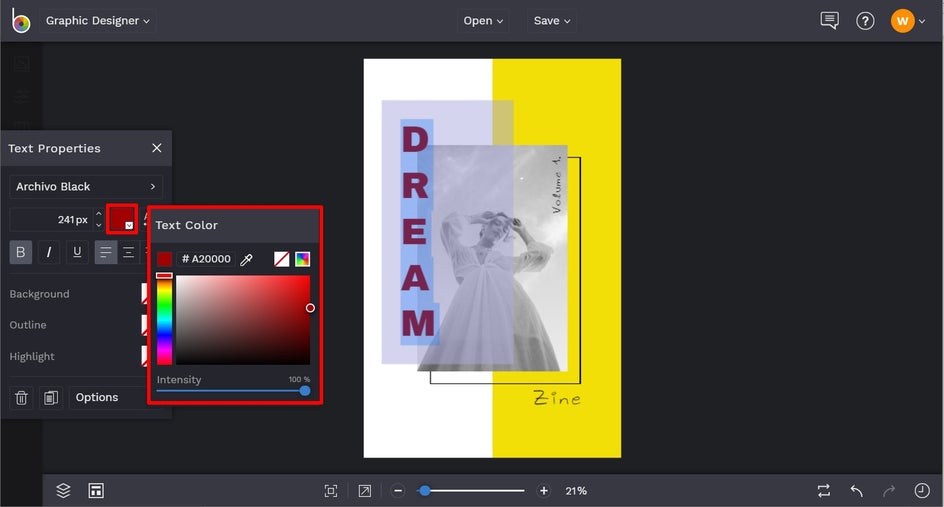This screenshot has width=944, height=507.
Task: Expand the Graphic Designer dropdown
Action: (97, 21)
